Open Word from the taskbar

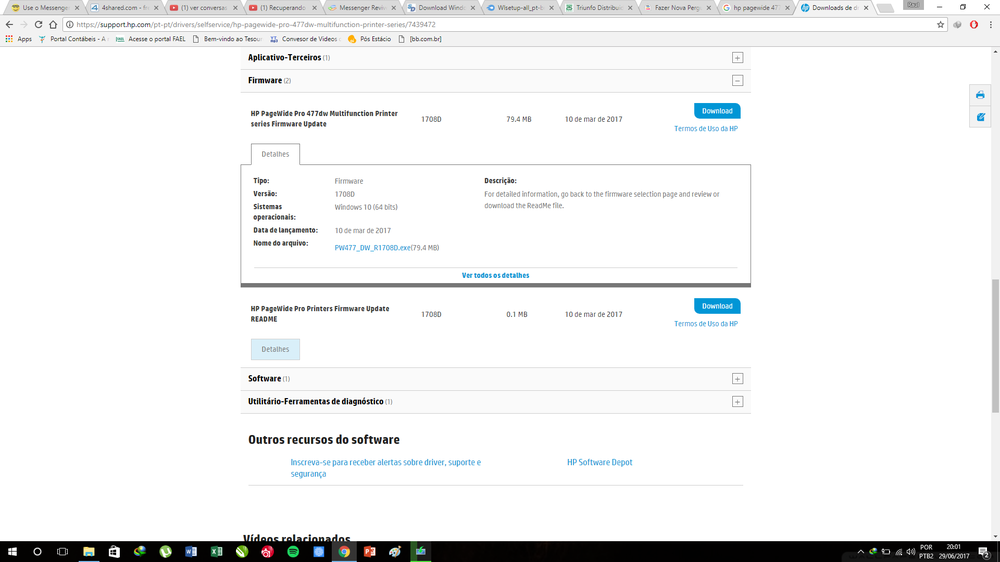pos(191,552)
